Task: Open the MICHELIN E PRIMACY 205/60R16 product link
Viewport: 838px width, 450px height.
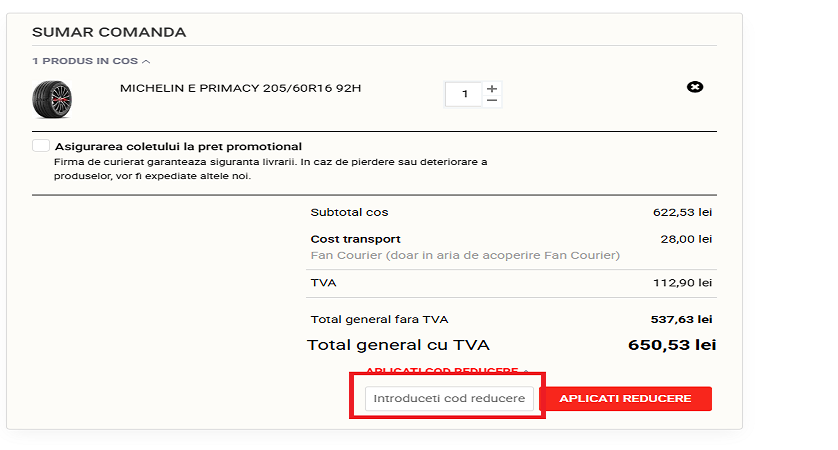Action: 240,88
